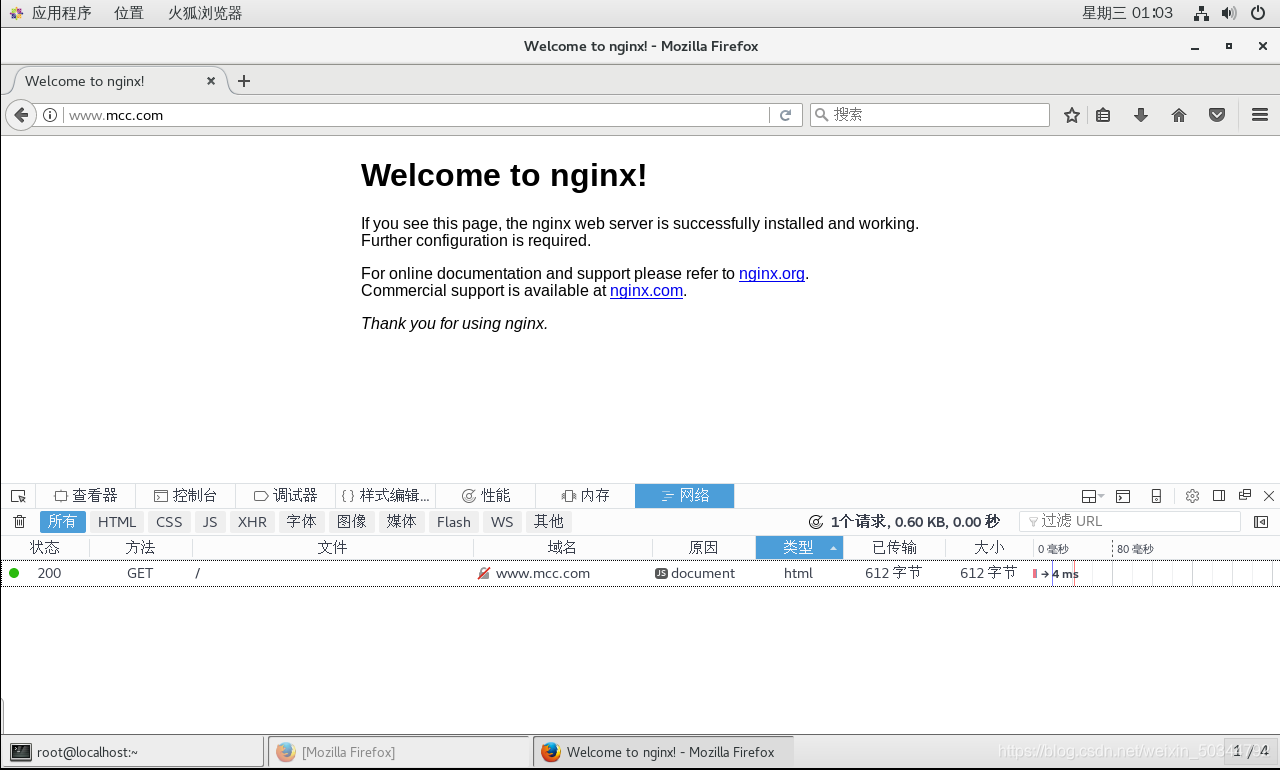Toggle the network details pane icon

1261,522
